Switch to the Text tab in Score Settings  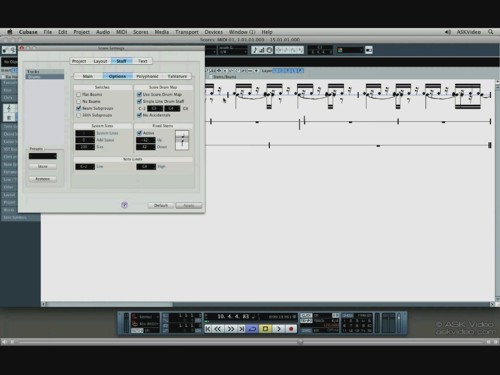143,61
